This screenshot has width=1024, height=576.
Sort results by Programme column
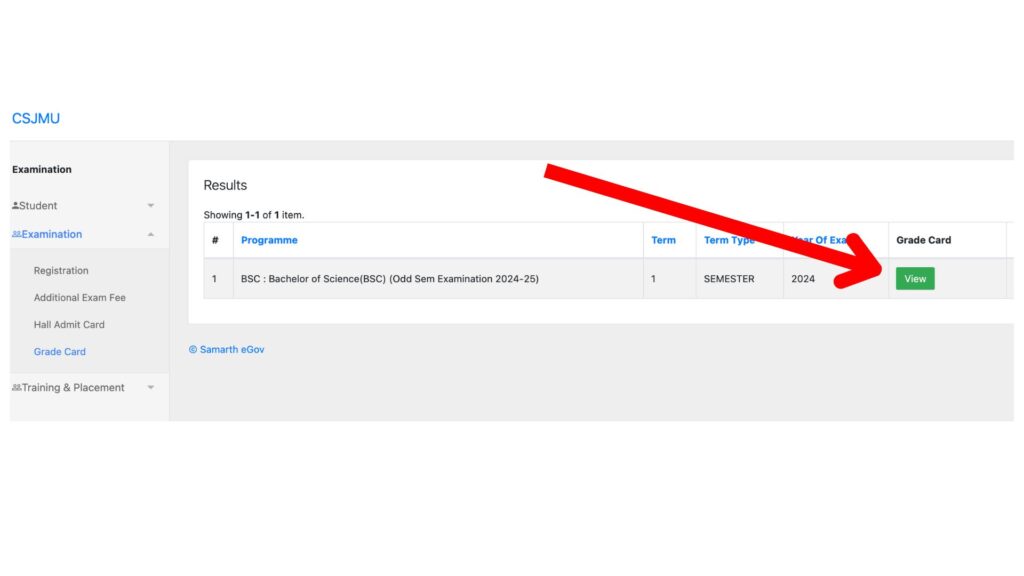(269, 240)
